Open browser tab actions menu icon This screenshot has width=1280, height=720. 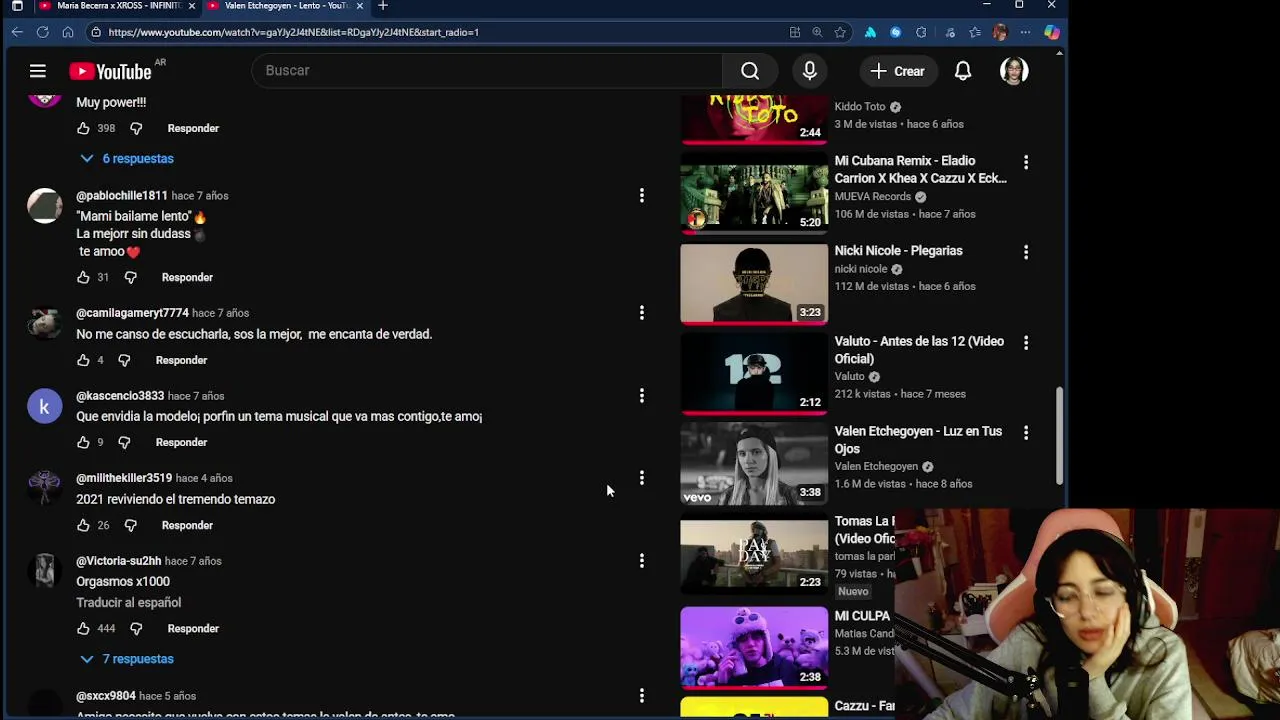(x=17, y=6)
